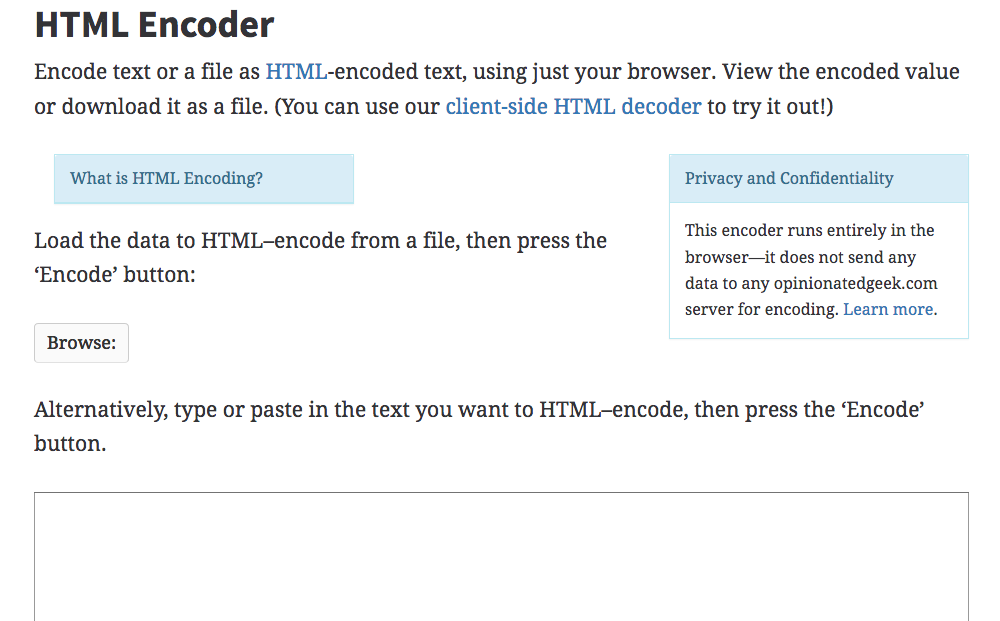This screenshot has width=1000, height=621.
Task: Click the Browse: file button
Action: pyautogui.click(x=81, y=343)
